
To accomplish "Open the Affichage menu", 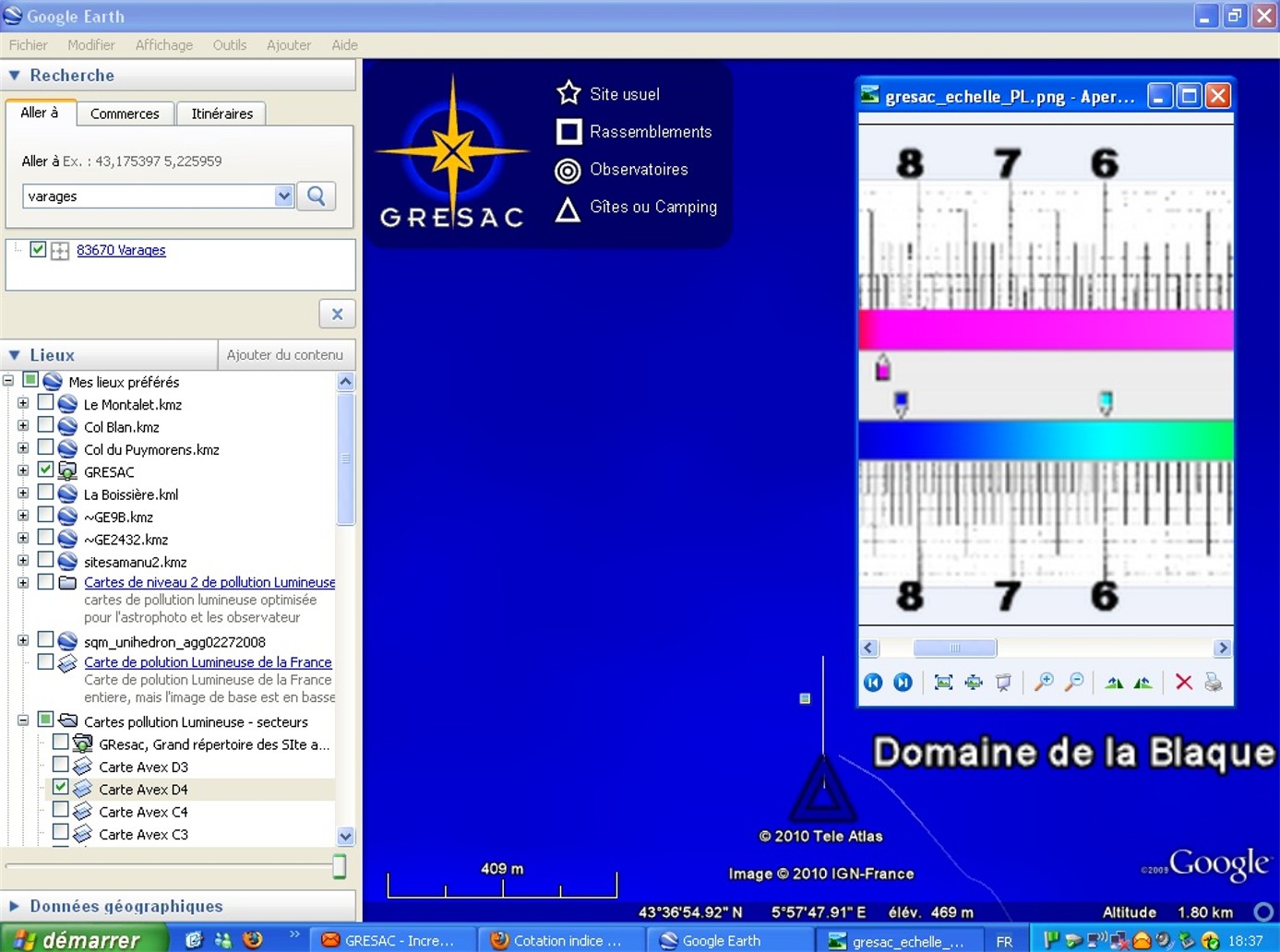I will pyautogui.click(x=164, y=45).
